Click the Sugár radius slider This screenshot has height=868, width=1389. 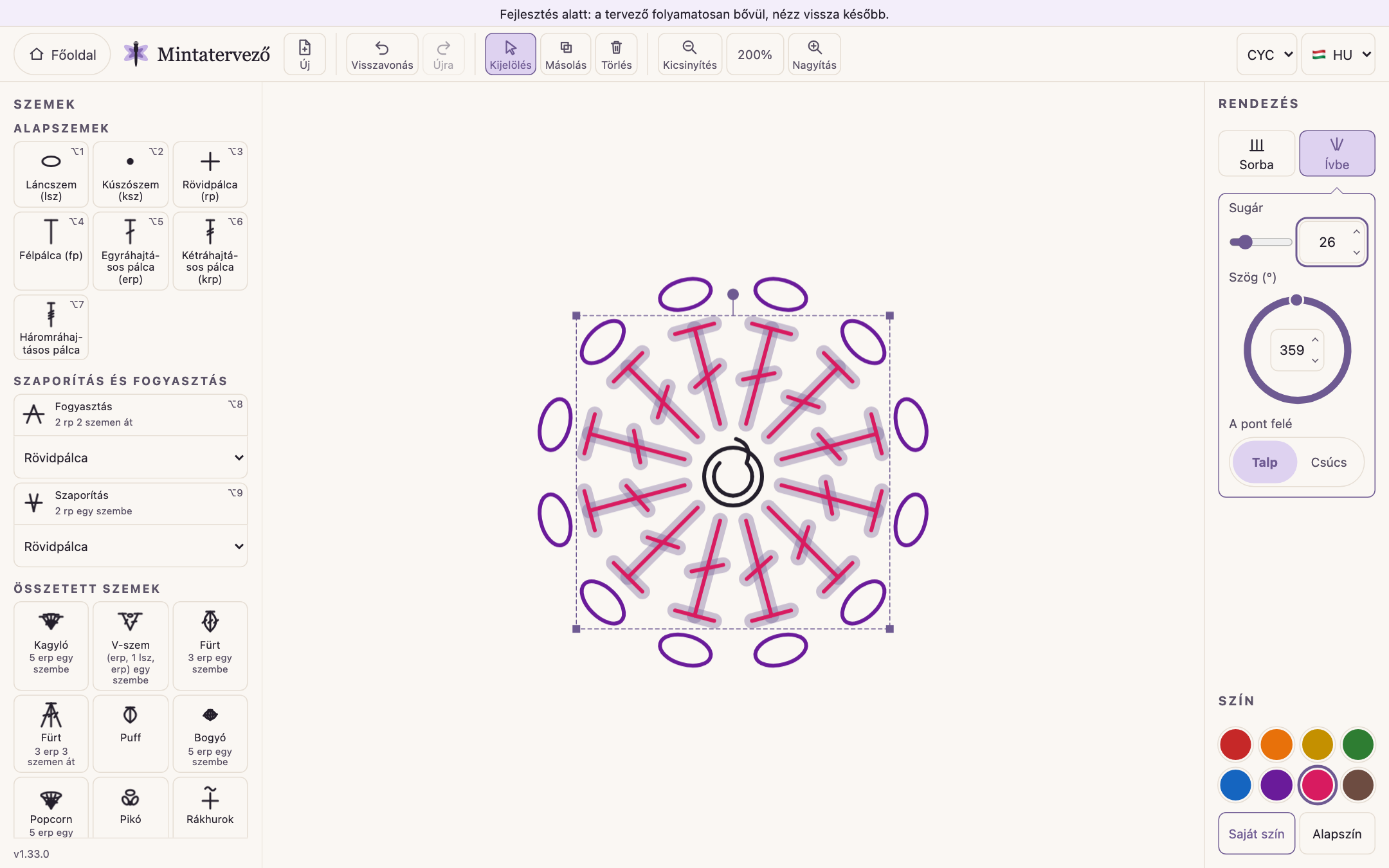(1261, 242)
